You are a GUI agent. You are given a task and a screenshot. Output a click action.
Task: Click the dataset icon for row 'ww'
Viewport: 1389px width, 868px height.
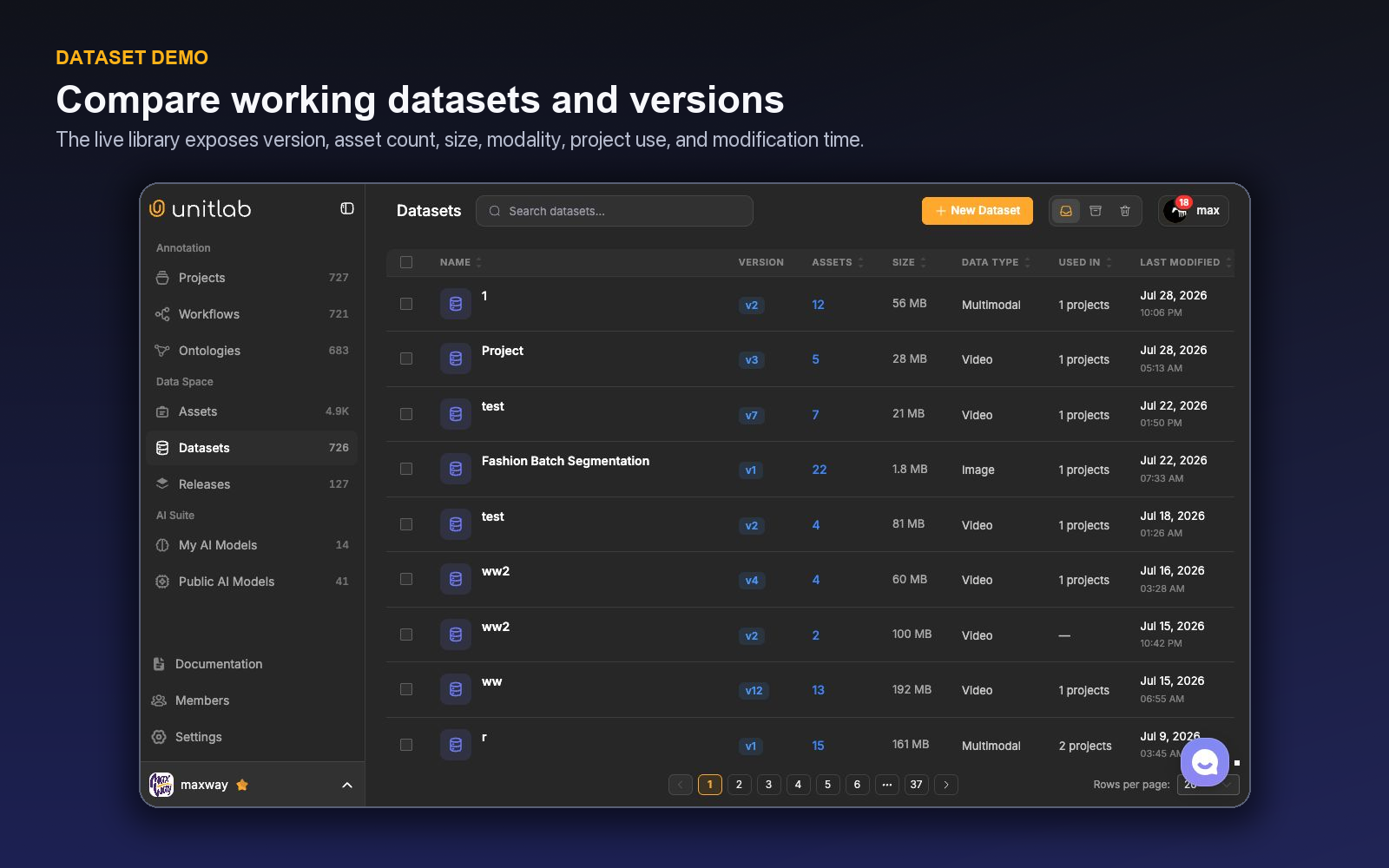point(456,689)
